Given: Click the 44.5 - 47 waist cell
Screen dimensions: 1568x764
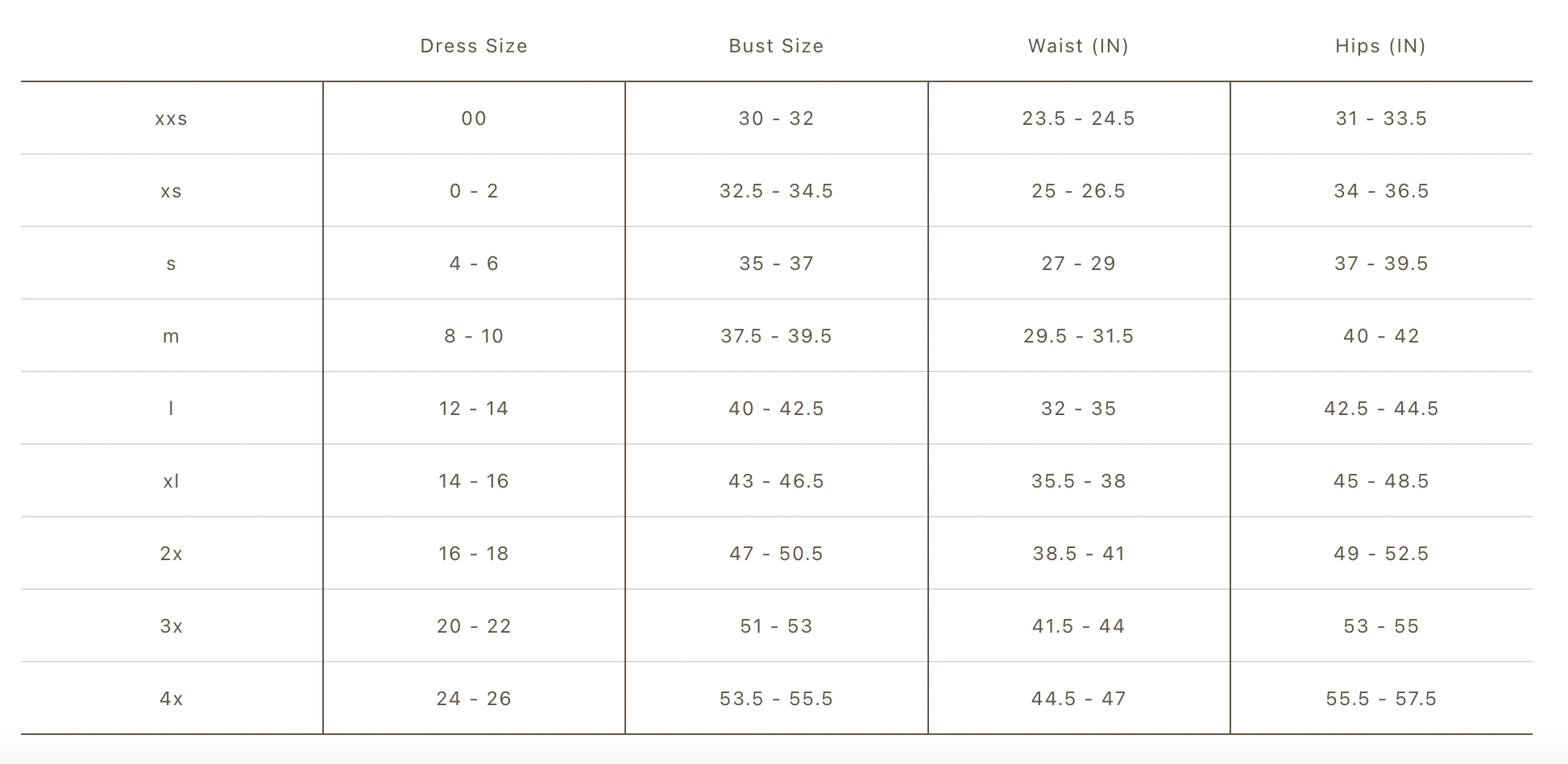Looking at the screenshot, I should pyautogui.click(x=1078, y=699).
